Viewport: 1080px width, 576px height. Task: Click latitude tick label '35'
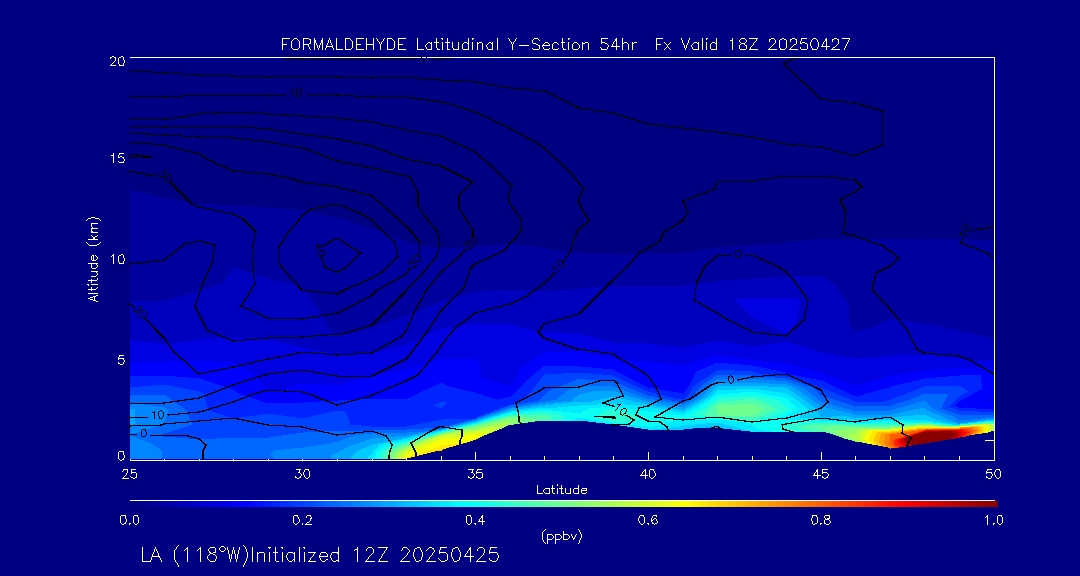[x=475, y=473]
